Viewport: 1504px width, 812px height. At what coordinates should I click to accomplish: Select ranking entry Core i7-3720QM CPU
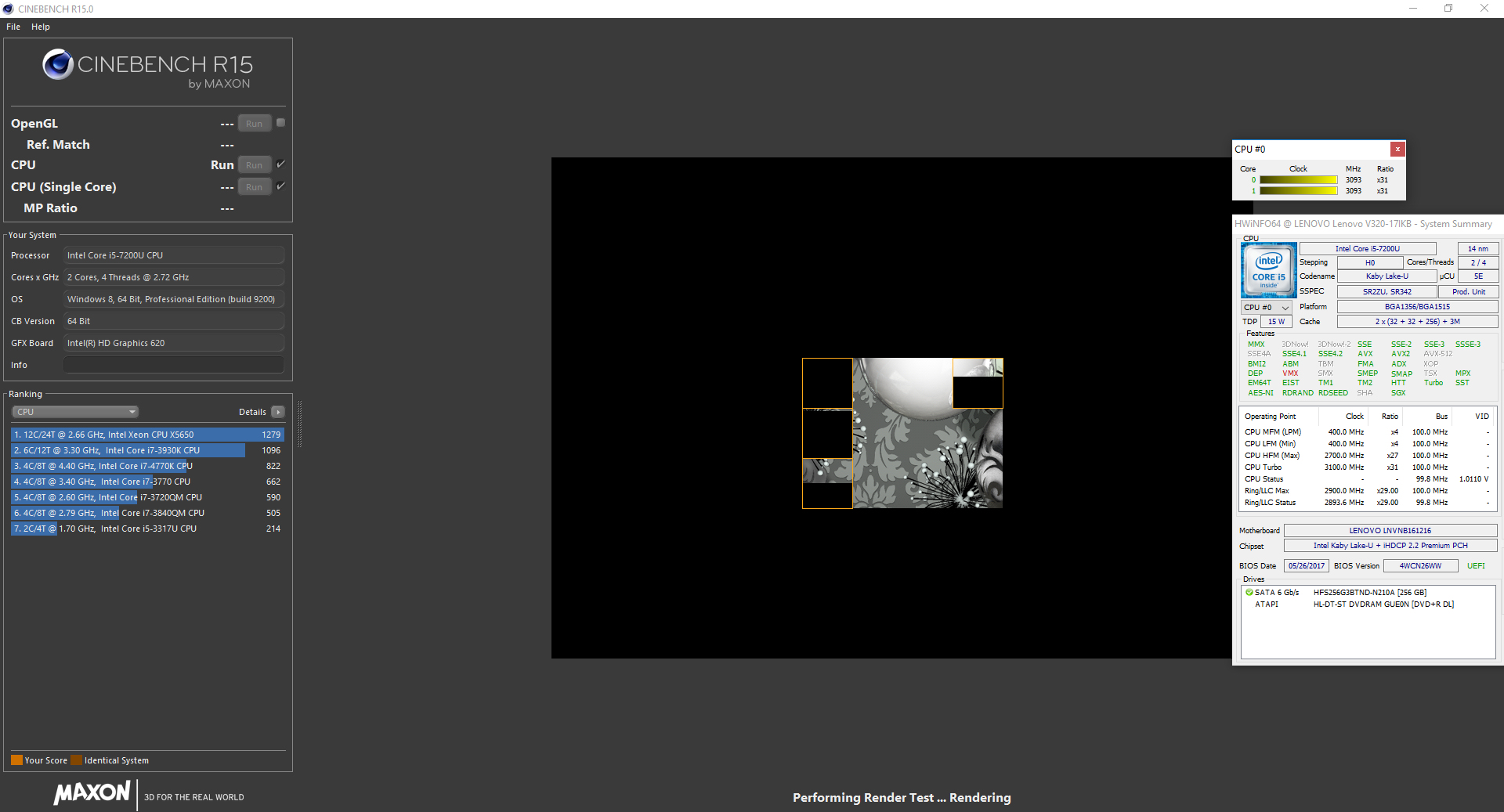(147, 497)
